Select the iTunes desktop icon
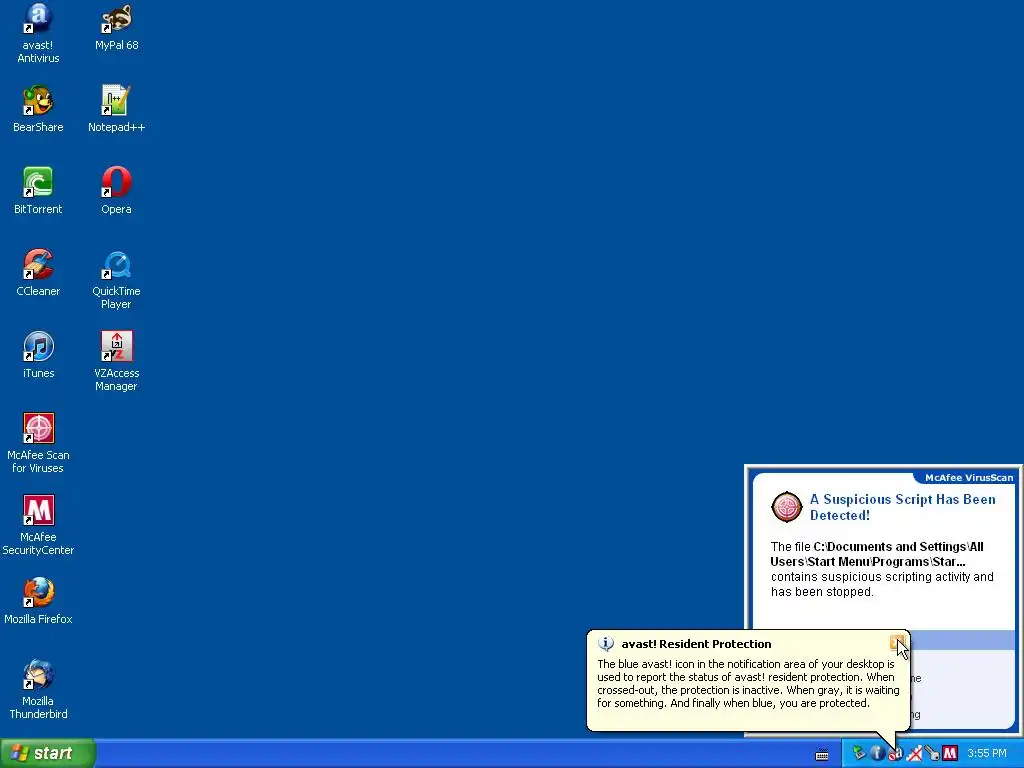 (x=38, y=355)
